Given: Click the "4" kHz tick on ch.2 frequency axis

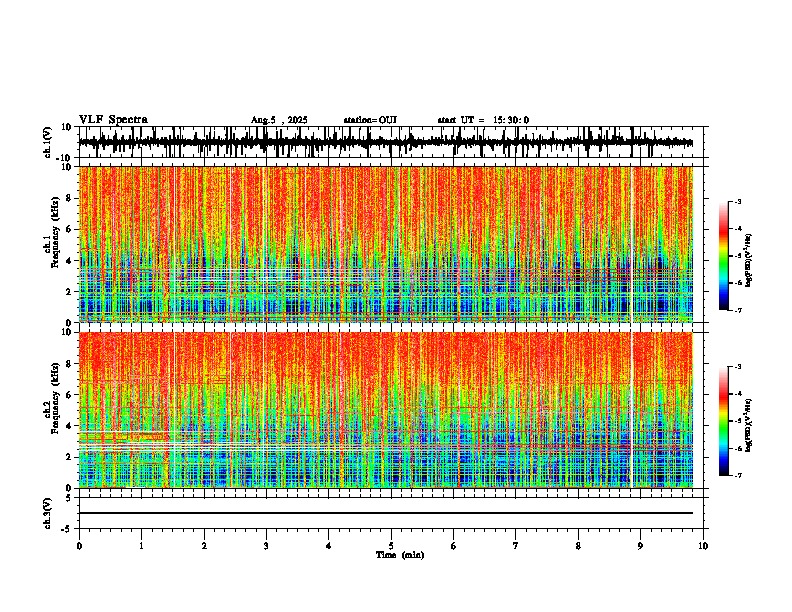Looking at the screenshot, I should 69,426.
